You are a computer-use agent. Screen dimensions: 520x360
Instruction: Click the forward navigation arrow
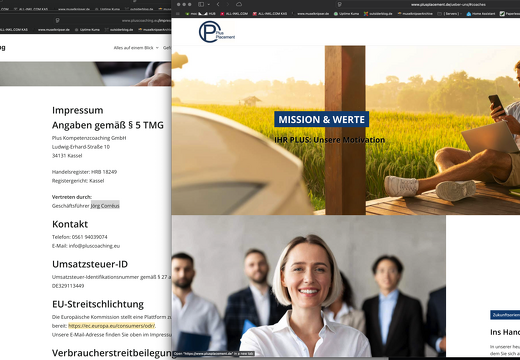[228, 4]
